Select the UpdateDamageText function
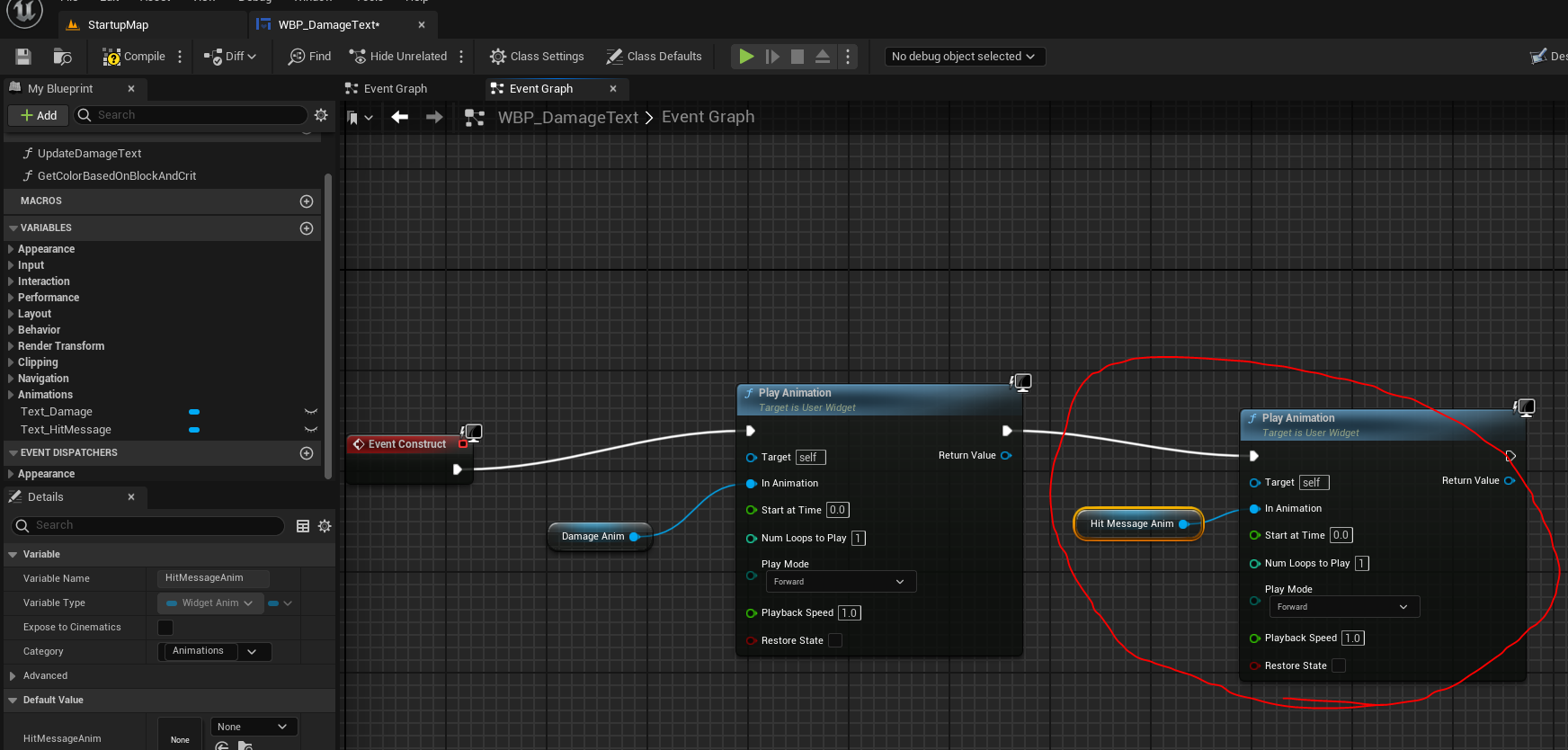1568x750 pixels. 89,154
